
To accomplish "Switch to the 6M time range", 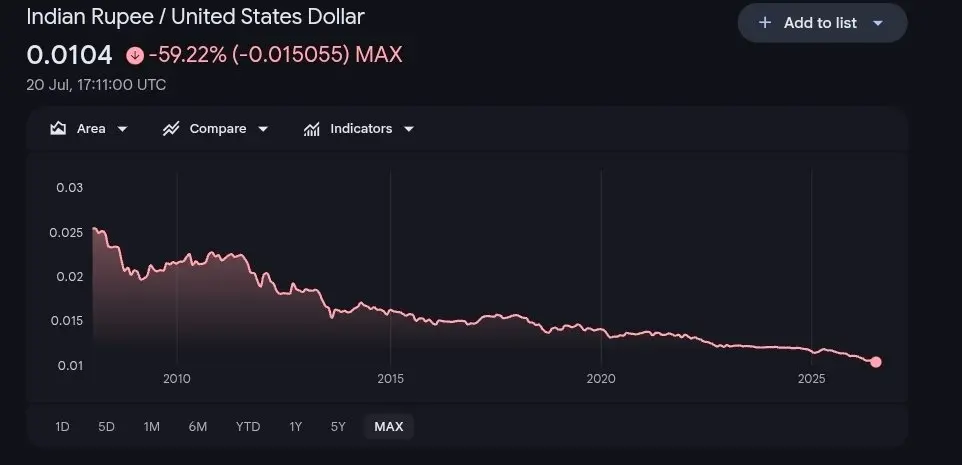I will tap(198, 426).
